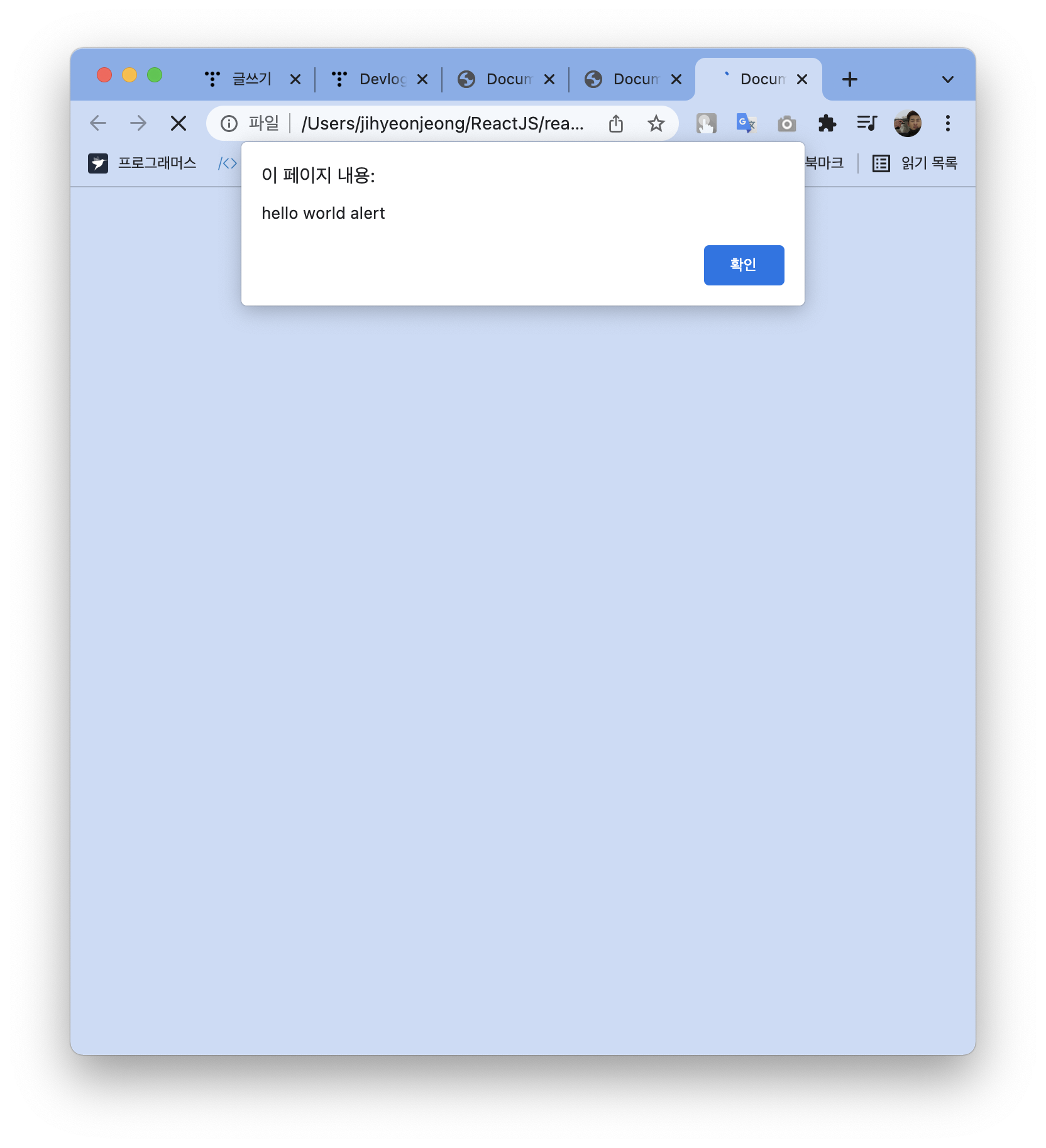1046x1148 pixels.
Task: Click the address bar URL field
Action: [x=443, y=123]
